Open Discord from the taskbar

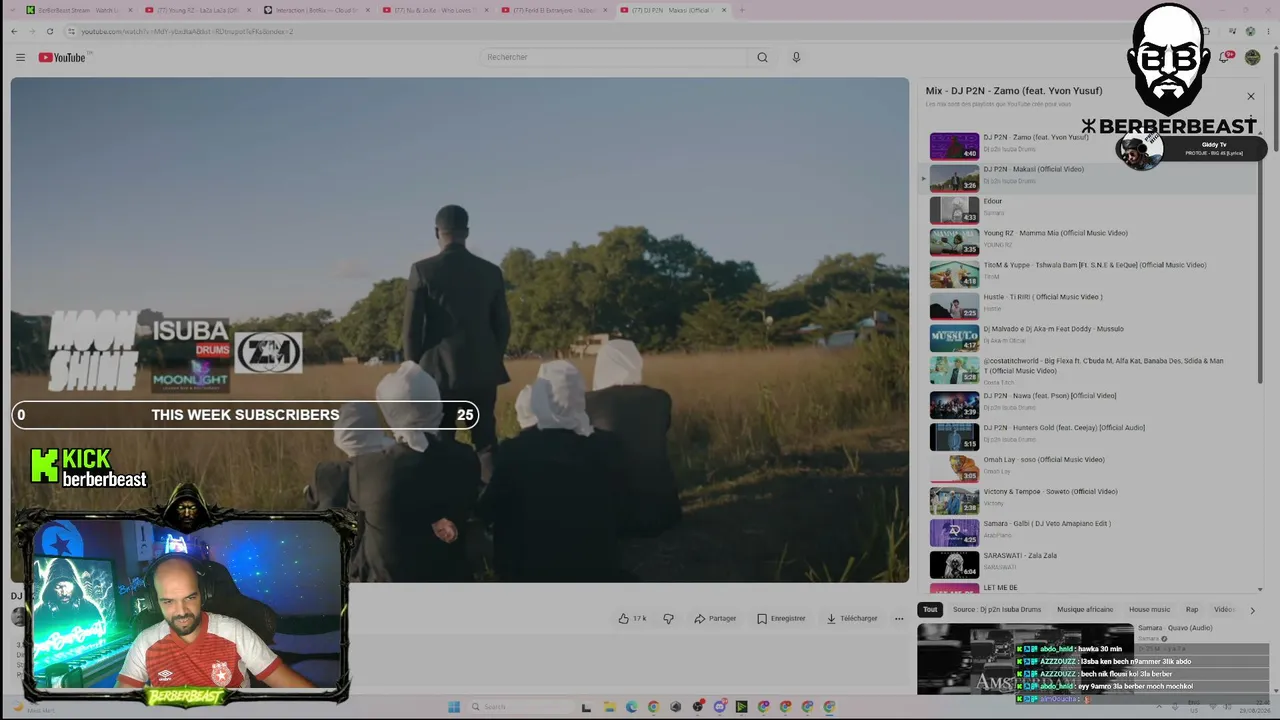(x=719, y=707)
